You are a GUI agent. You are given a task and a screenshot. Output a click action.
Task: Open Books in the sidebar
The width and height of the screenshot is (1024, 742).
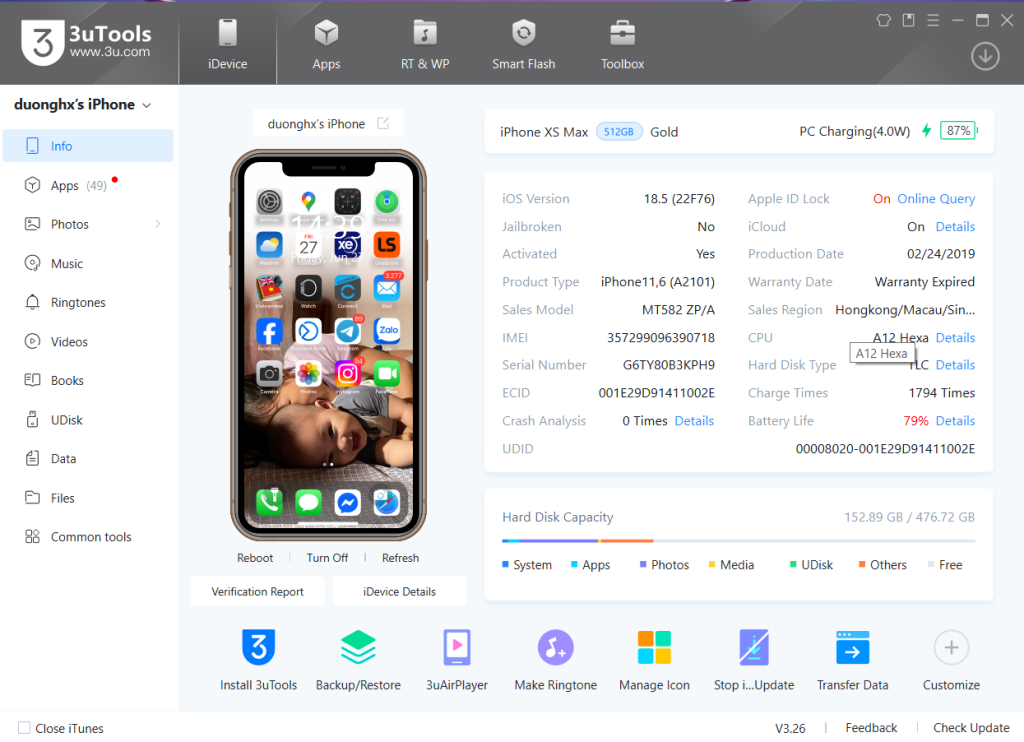coord(88,380)
